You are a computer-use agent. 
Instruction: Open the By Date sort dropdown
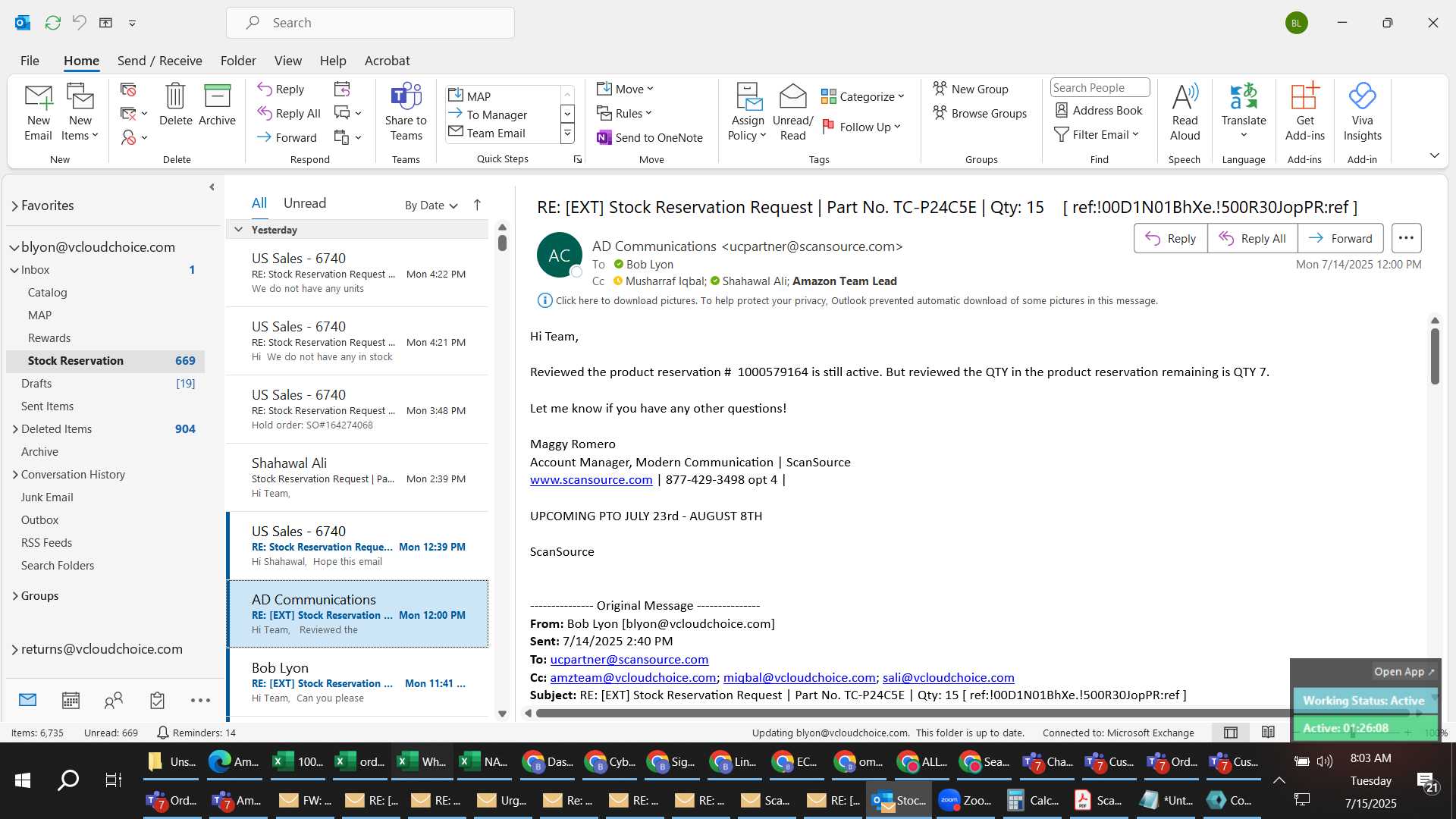click(x=431, y=206)
